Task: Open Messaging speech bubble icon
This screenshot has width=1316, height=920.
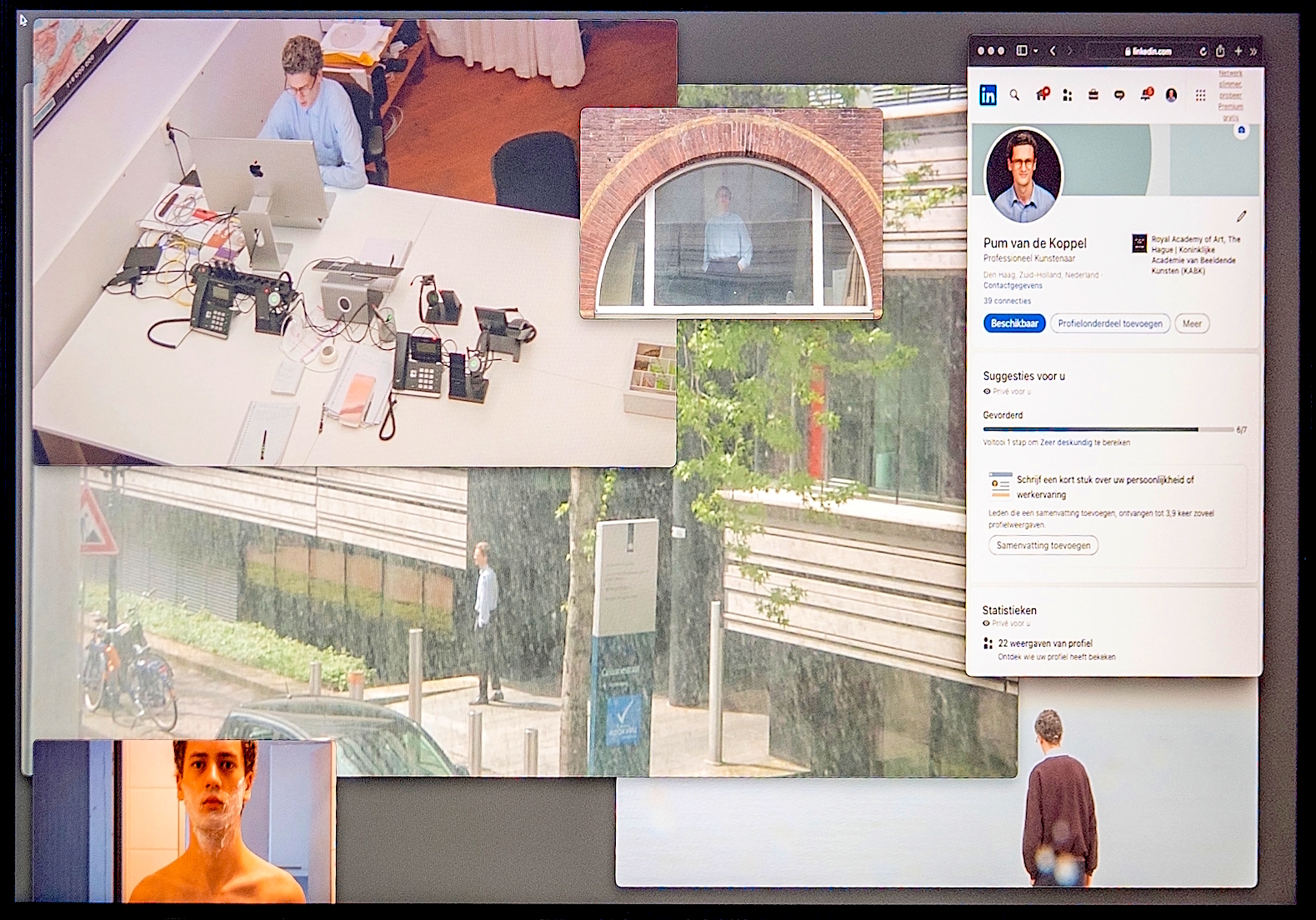Action: (1119, 95)
